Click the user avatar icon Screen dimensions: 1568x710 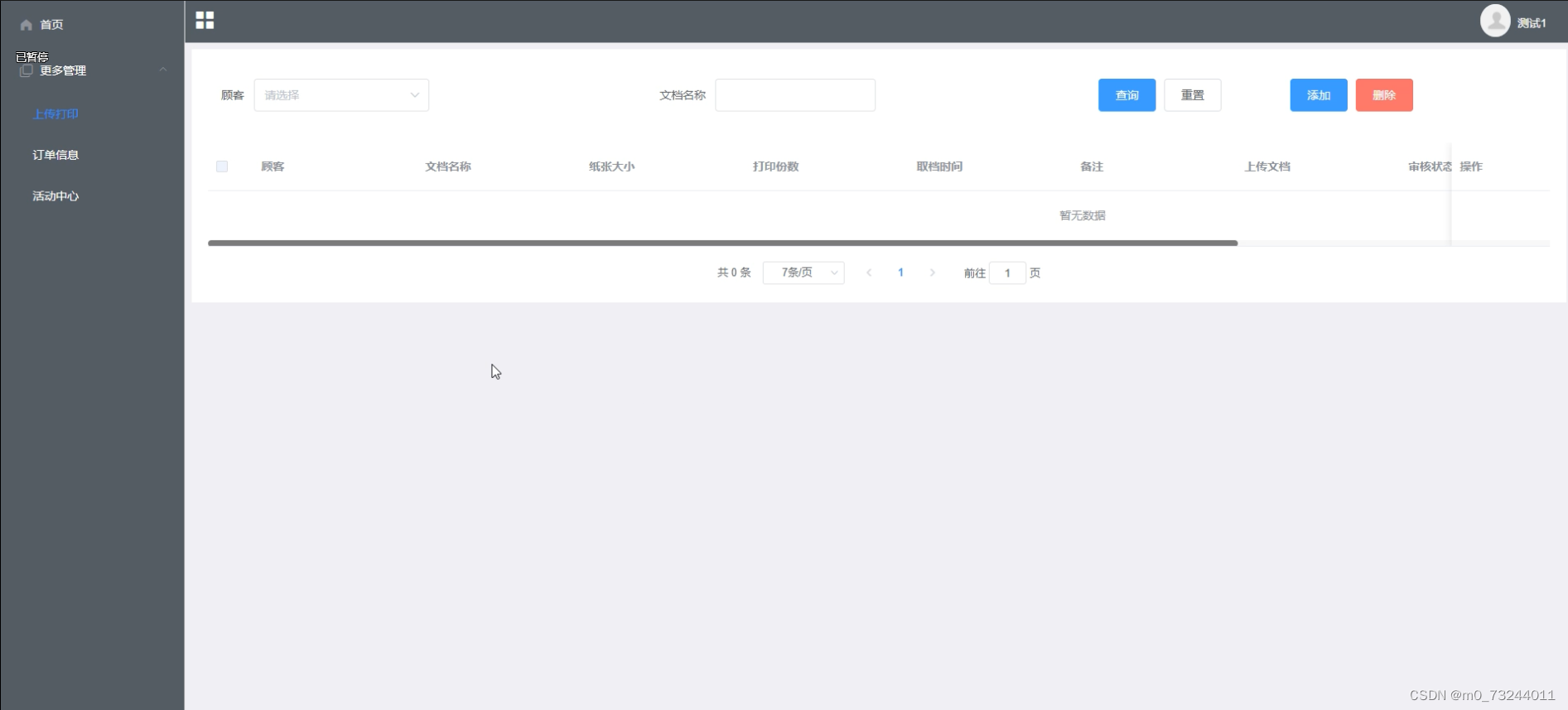click(x=1495, y=21)
